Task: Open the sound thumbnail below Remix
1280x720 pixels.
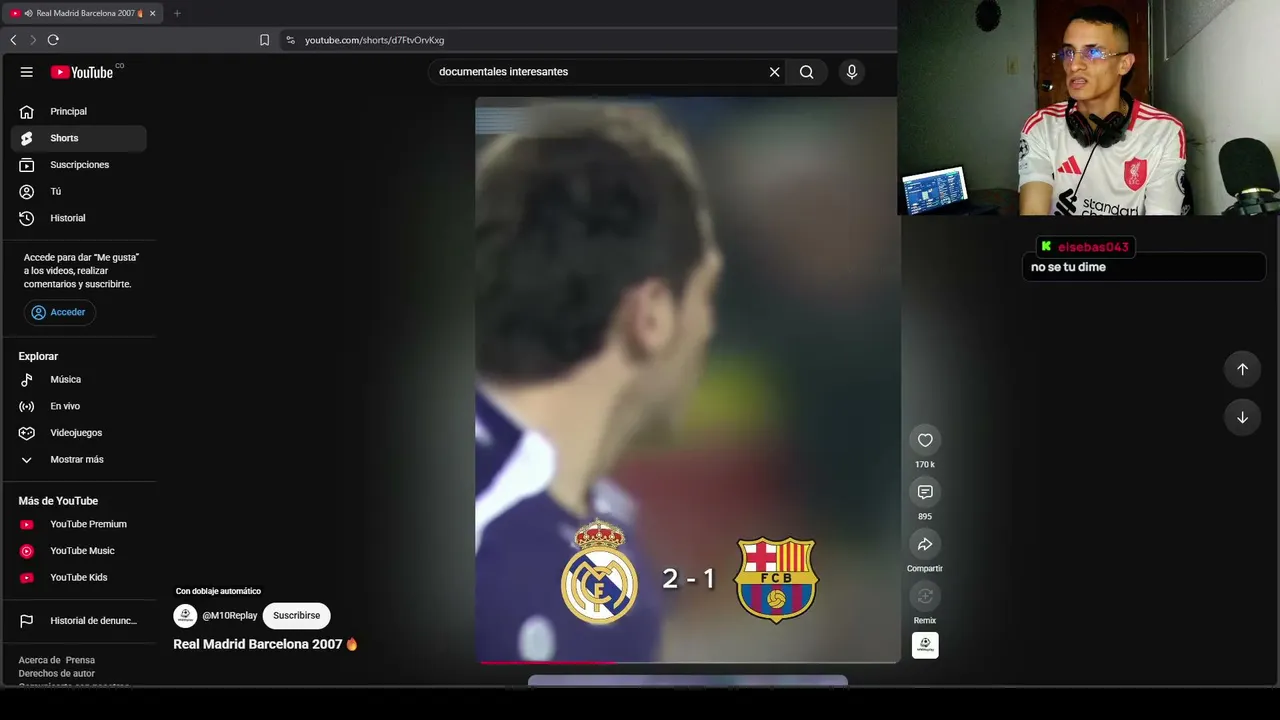Action: click(925, 646)
